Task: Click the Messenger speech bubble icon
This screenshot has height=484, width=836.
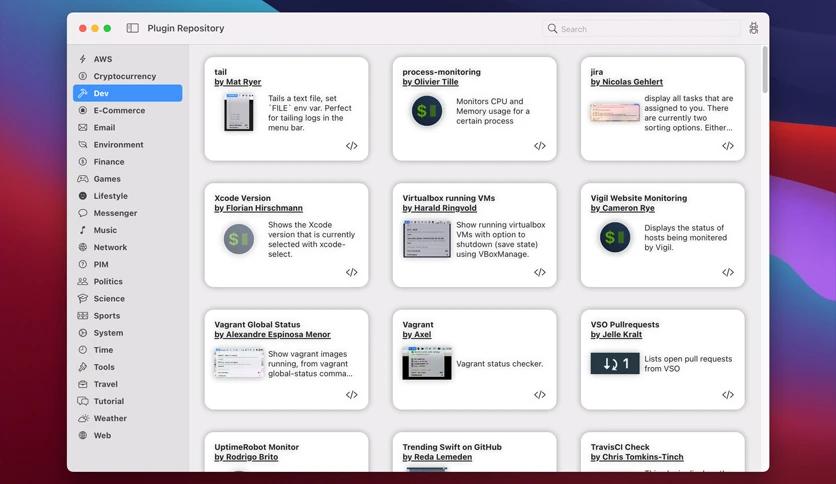Action: click(x=83, y=213)
